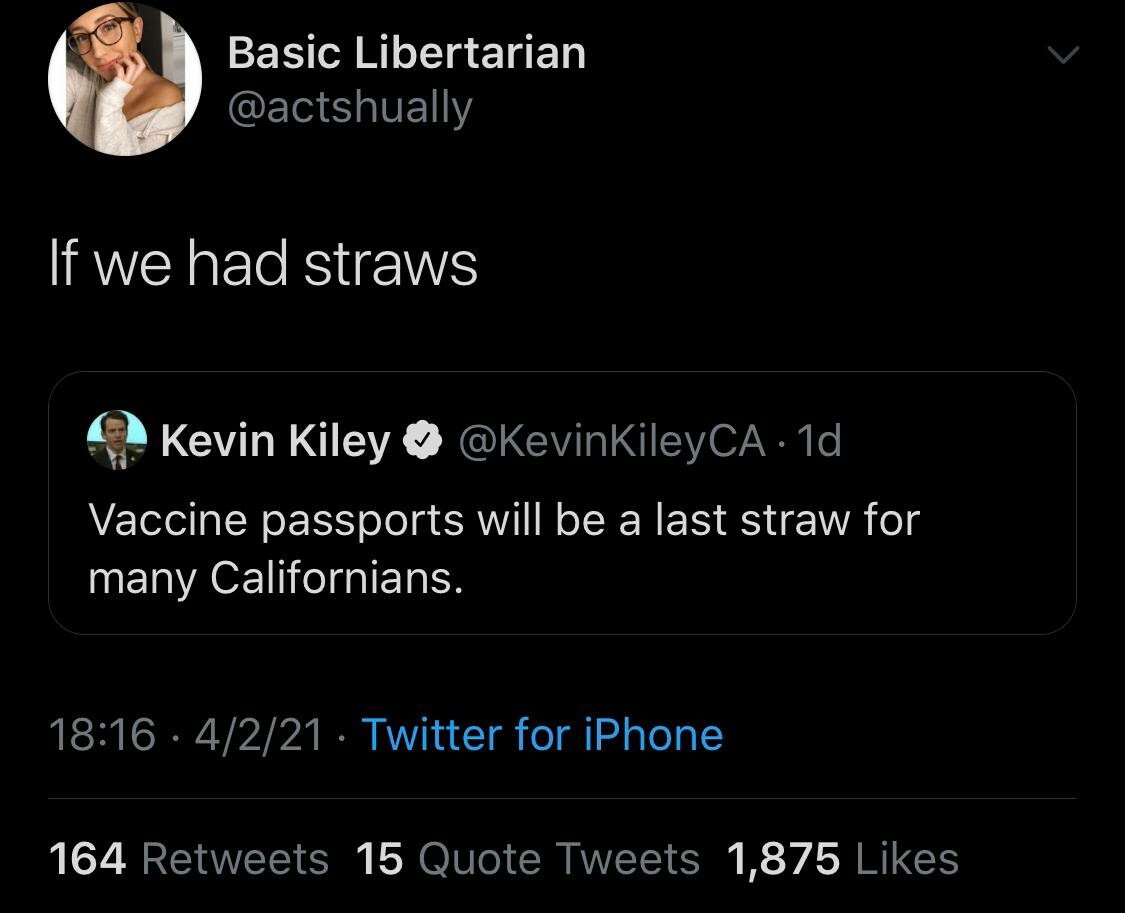Expand the tweet options chevron
The image size is (1125, 913).
(x=1064, y=59)
